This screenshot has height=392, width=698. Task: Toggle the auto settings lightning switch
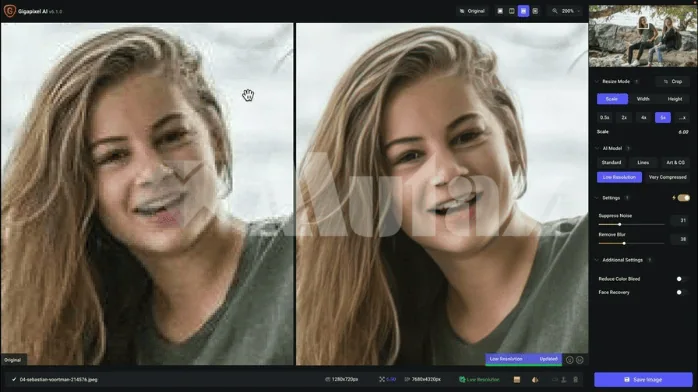pyautogui.click(x=683, y=198)
